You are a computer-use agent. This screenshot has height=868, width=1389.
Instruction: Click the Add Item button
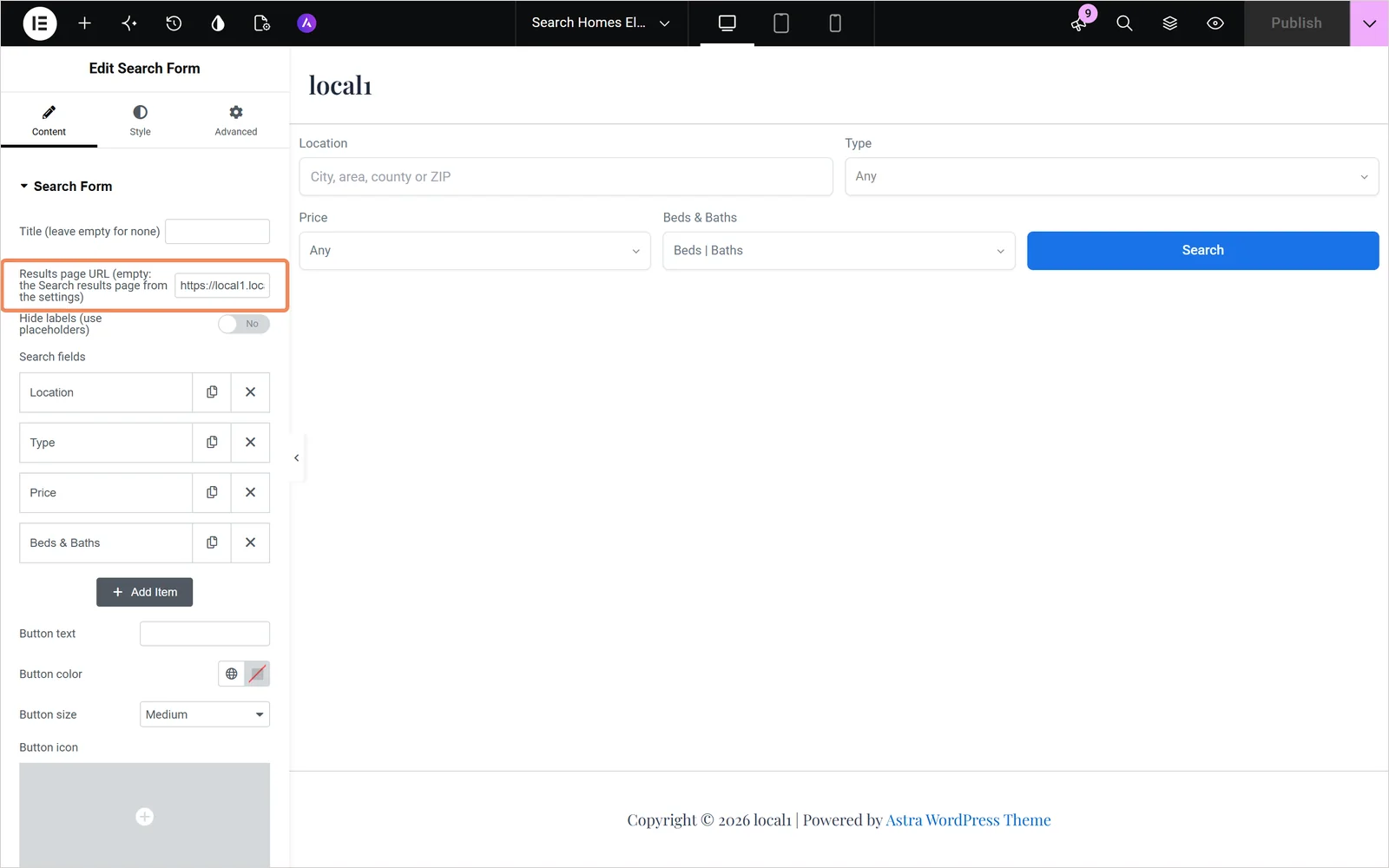click(144, 592)
